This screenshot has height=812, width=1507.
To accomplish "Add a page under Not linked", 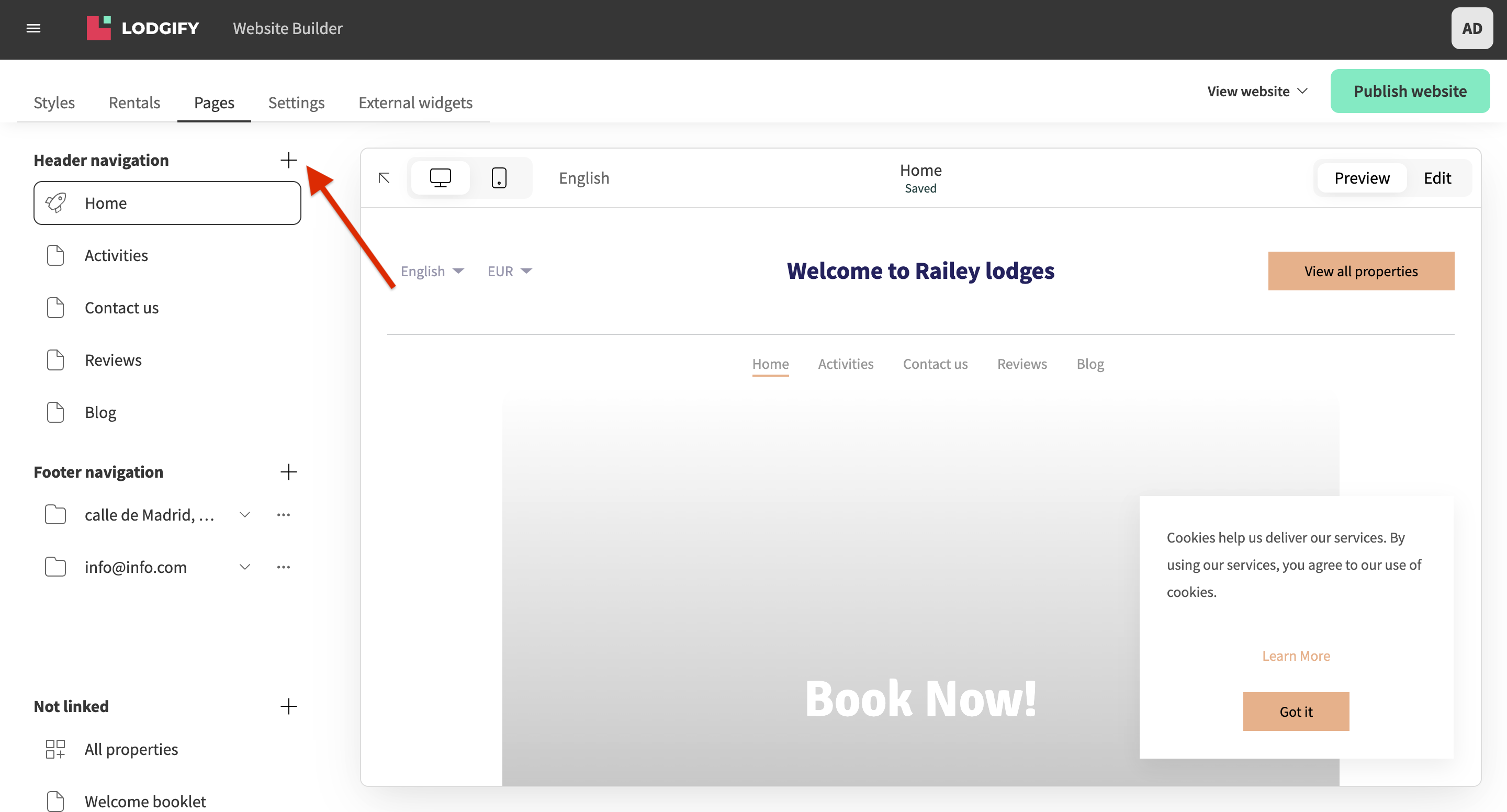I will (288, 706).
